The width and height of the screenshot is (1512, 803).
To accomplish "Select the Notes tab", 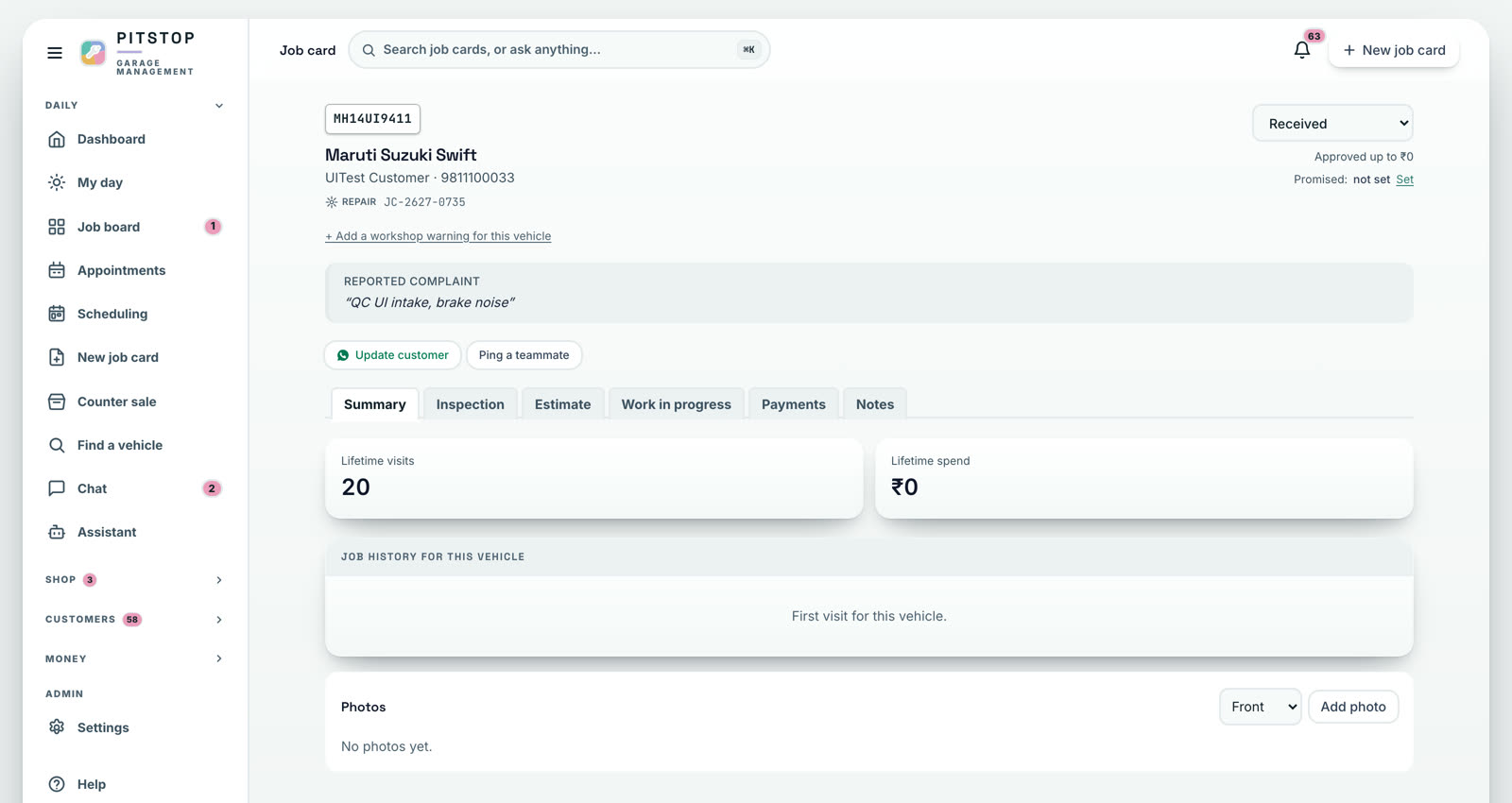I will (875, 404).
